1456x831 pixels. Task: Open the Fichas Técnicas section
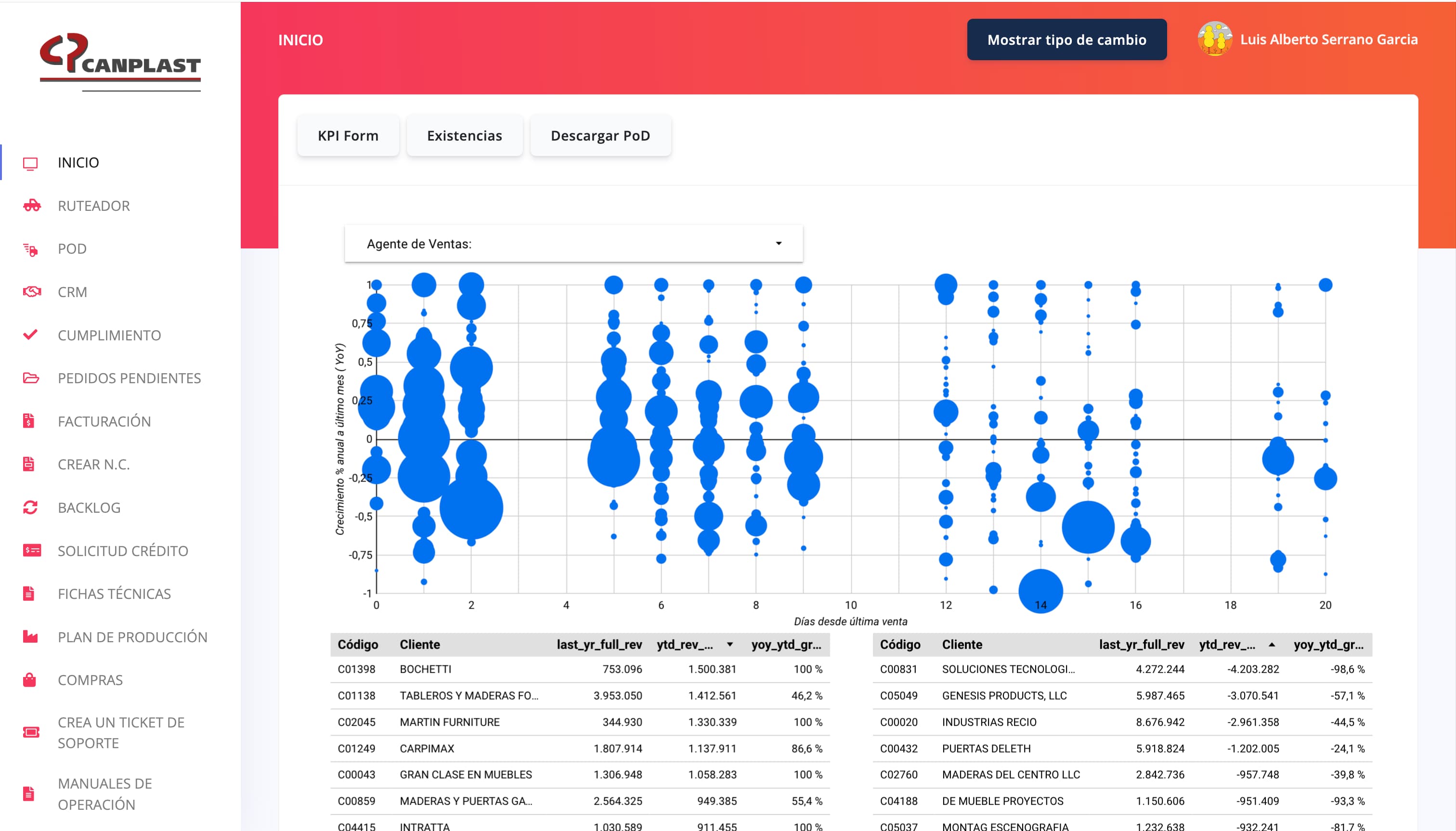click(114, 594)
